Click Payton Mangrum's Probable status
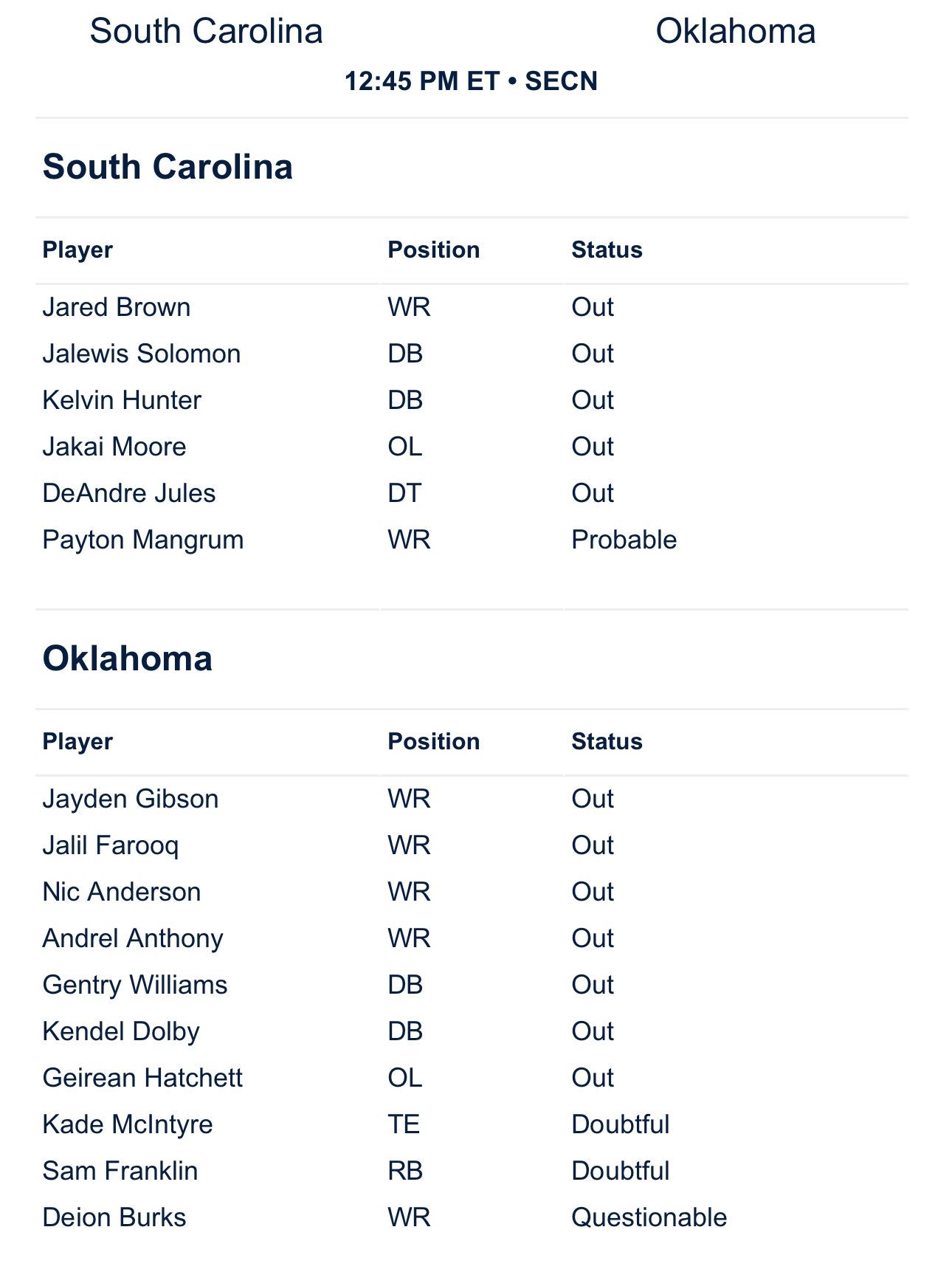Image resolution: width=952 pixels, height=1272 pixels. 624,540
